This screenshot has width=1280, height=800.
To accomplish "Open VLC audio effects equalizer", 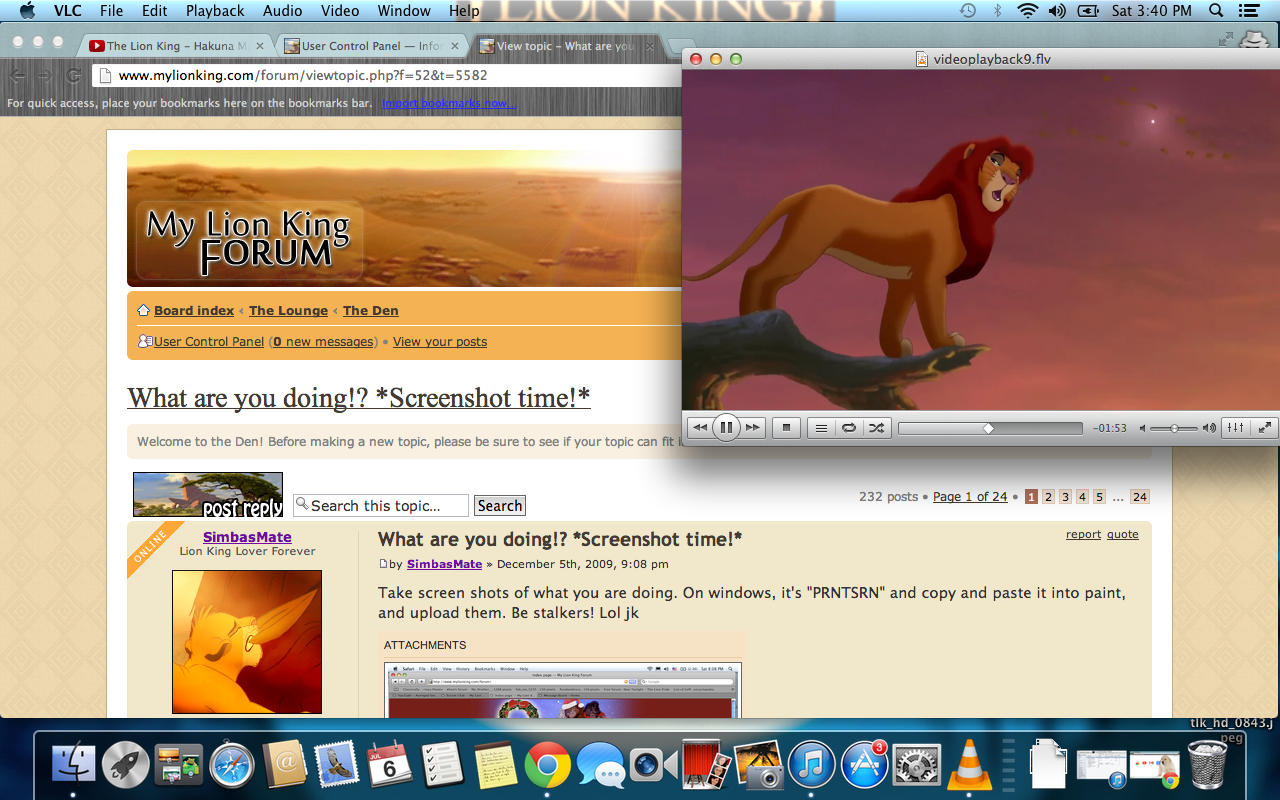I will [1236, 428].
